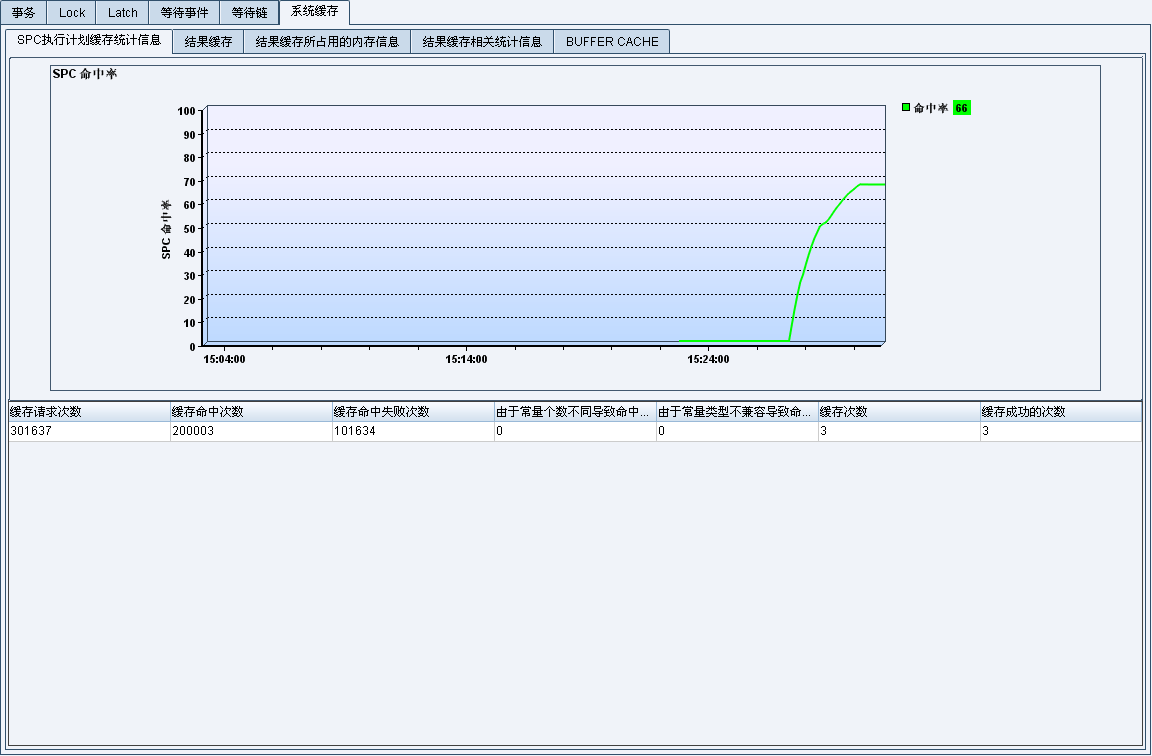Open the Lock tab
The image size is (1152, 756).
pos(72,13)
